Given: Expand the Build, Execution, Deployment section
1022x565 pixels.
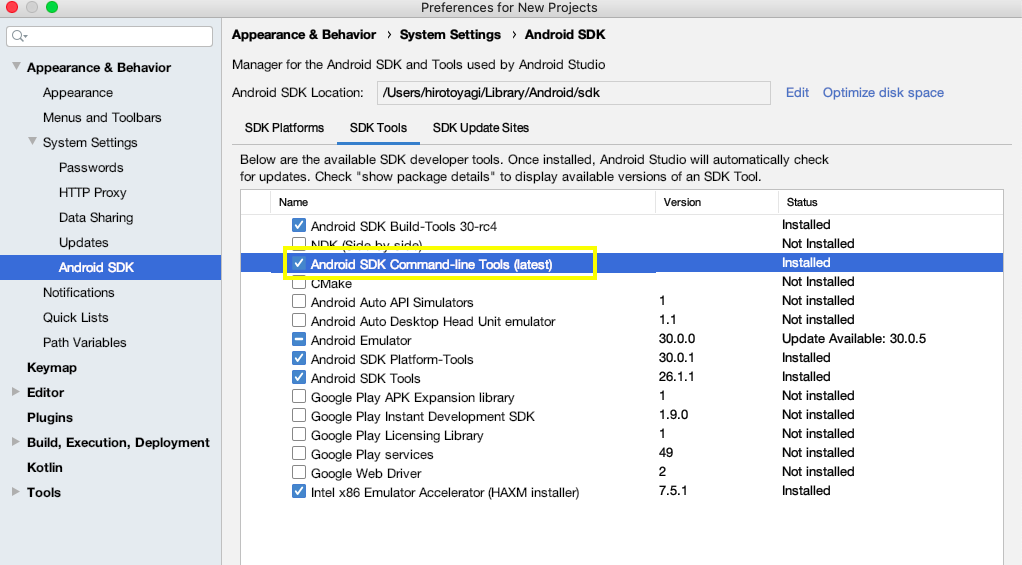Looking at the screenshot, I should (16, 442).
